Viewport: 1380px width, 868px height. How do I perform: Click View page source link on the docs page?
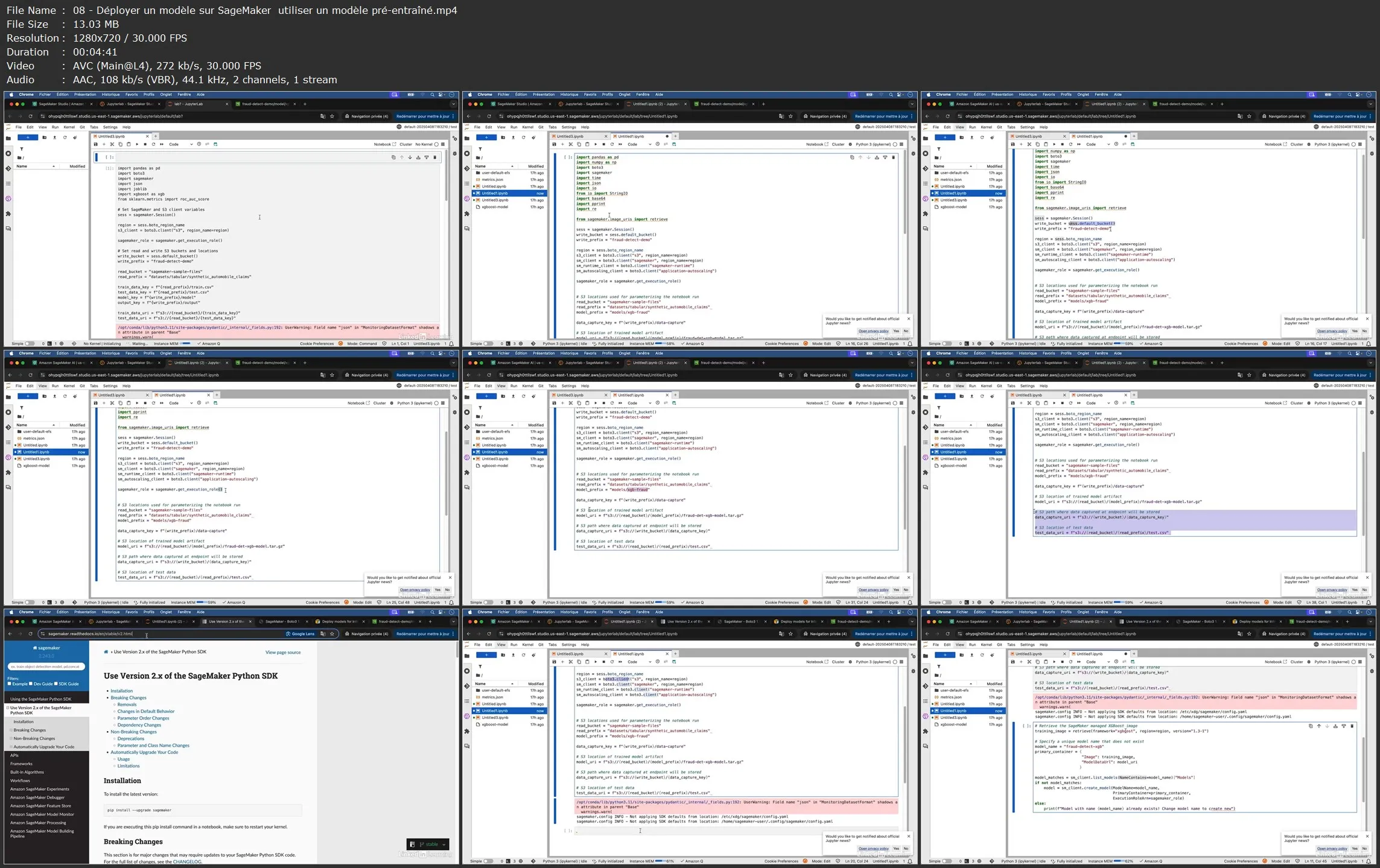point(283,652)
